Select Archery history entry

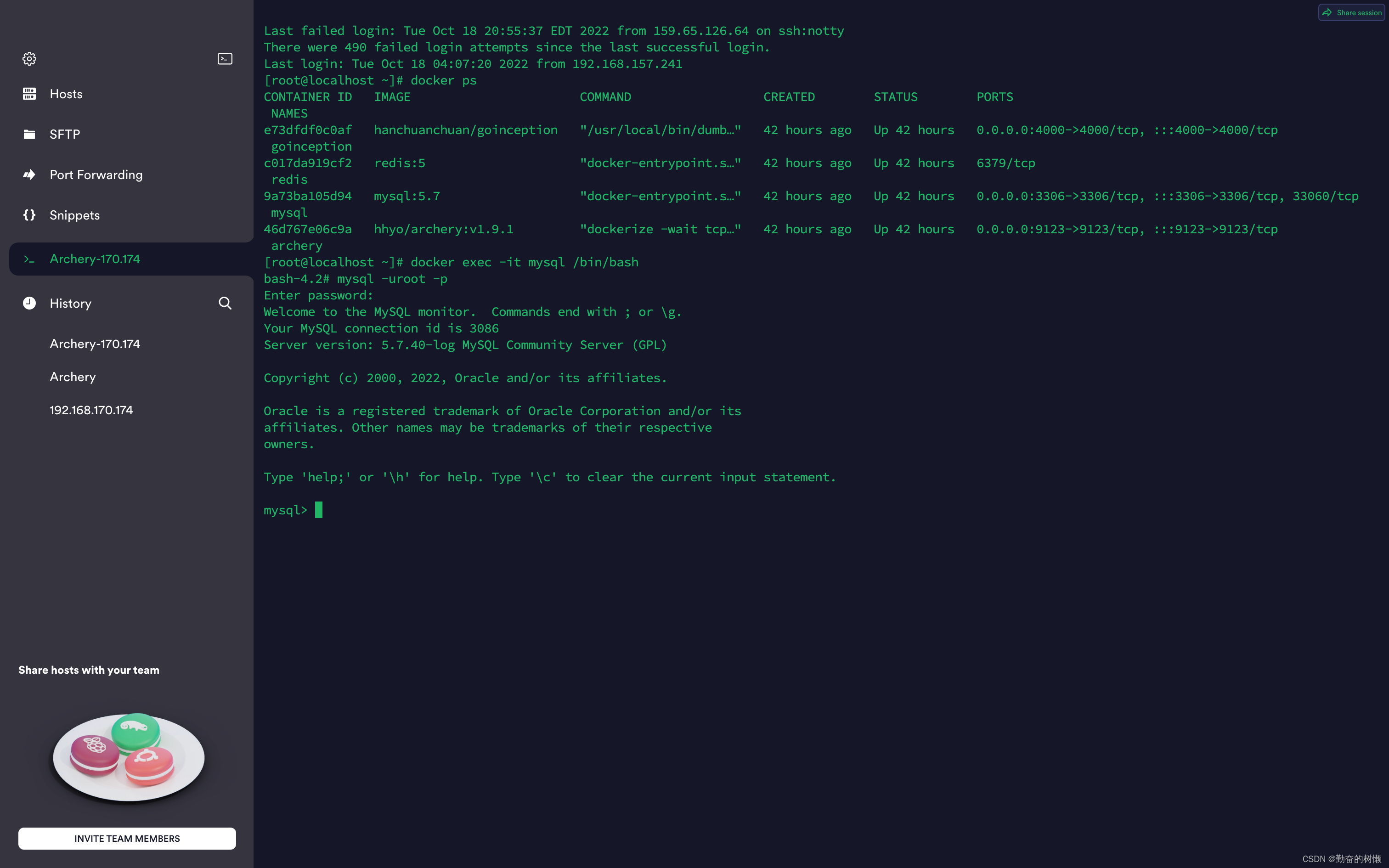tap(73, 377)
